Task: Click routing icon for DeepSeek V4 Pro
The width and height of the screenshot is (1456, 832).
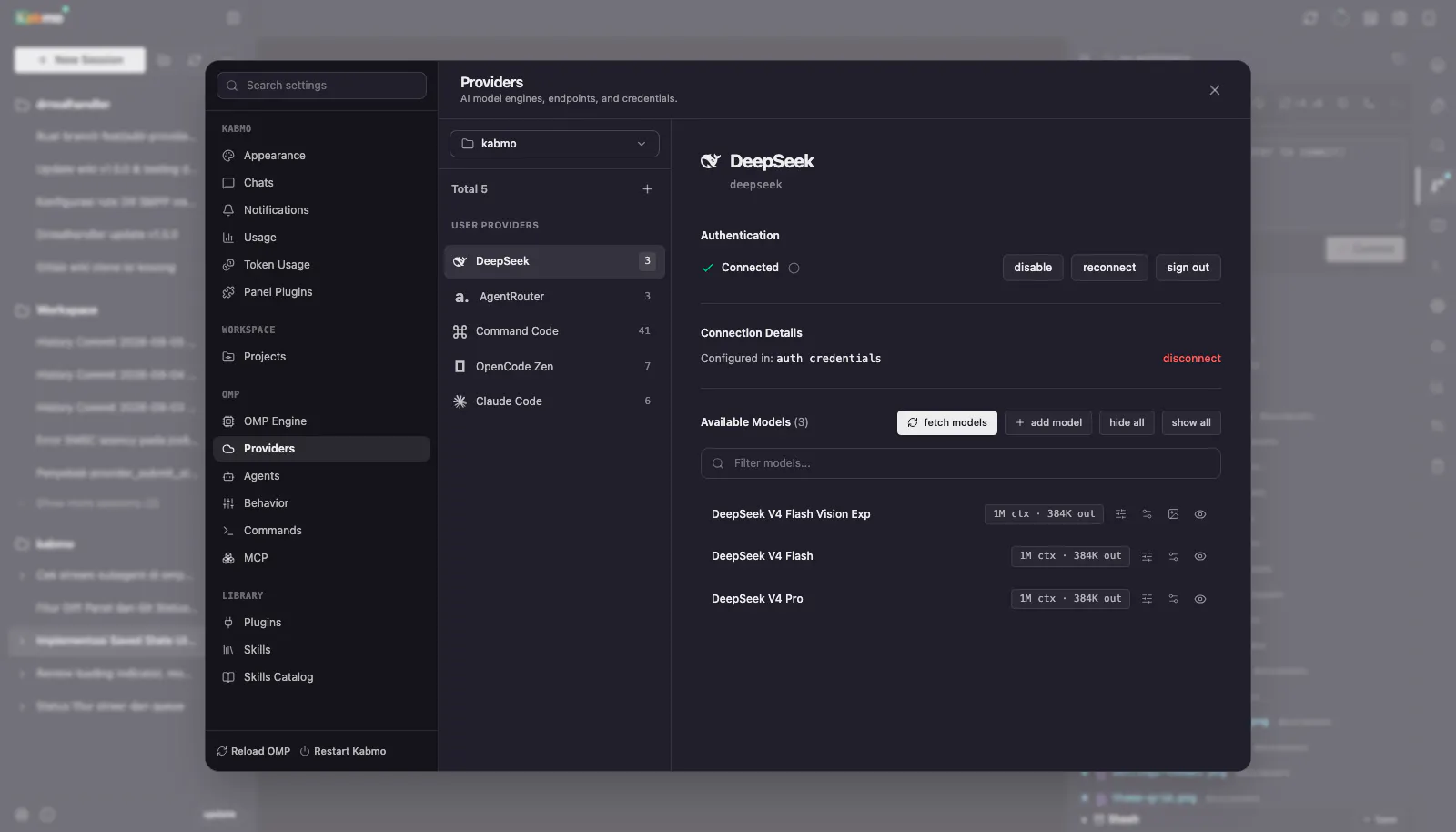Action: [x=1173, y=599]
